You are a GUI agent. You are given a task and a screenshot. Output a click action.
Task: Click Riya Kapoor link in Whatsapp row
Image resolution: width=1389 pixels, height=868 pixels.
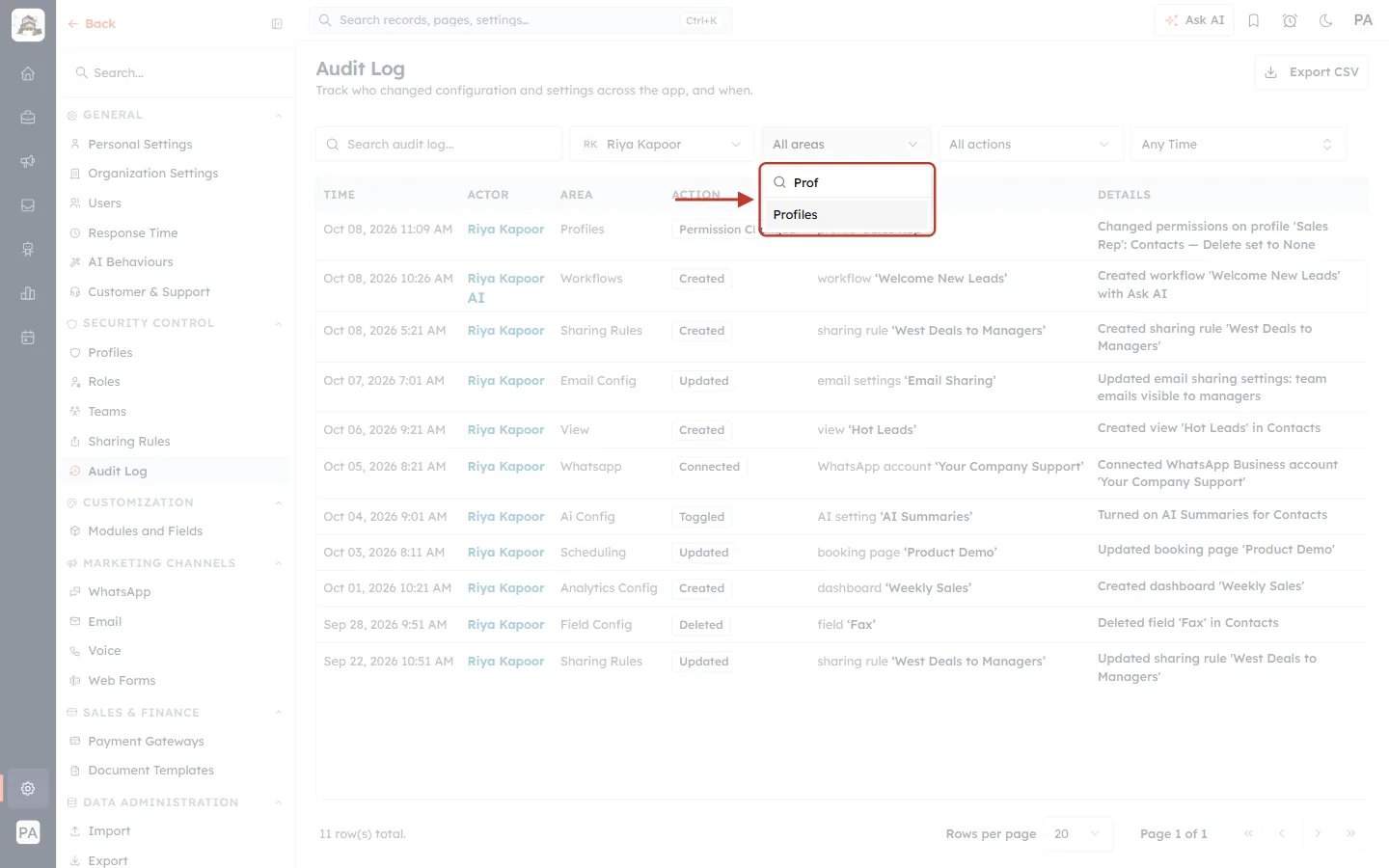pos(505,467)
